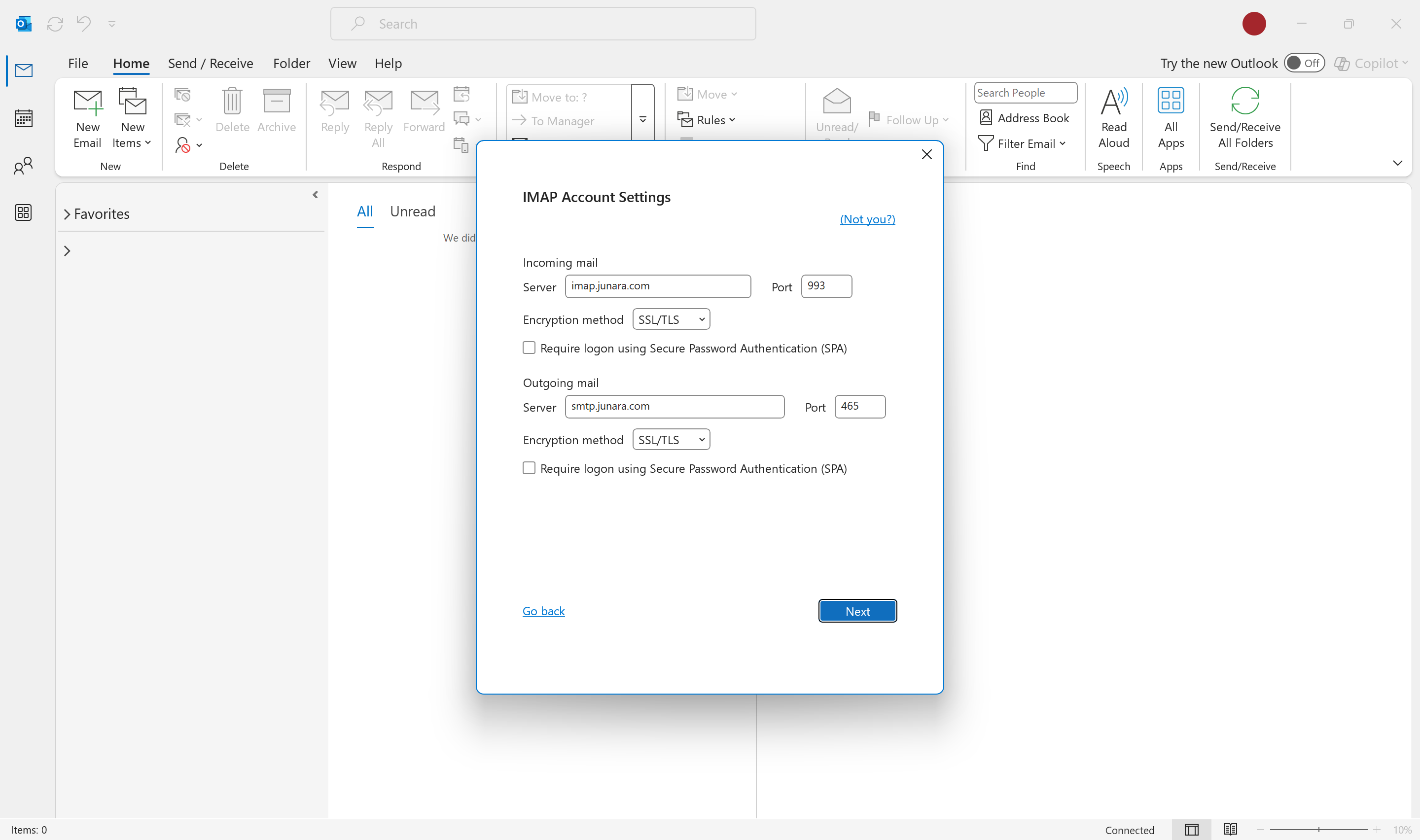Toggle Try the new Outlook switch
The width and height of the screenshot is (1420, 840).
[1304, 63]
